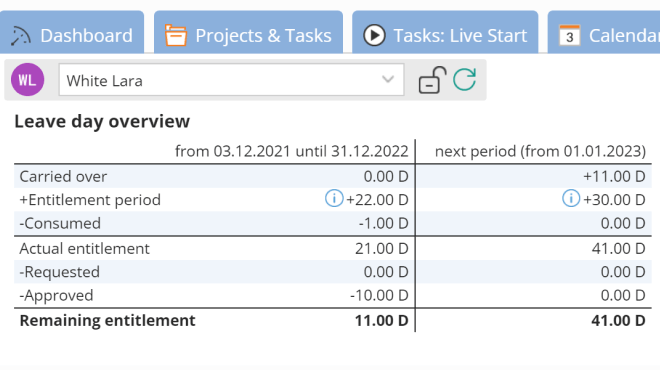The width and height of the screenshot is (660, 370).
Task: Select the -Consumed row label
Action: point(60,224)
